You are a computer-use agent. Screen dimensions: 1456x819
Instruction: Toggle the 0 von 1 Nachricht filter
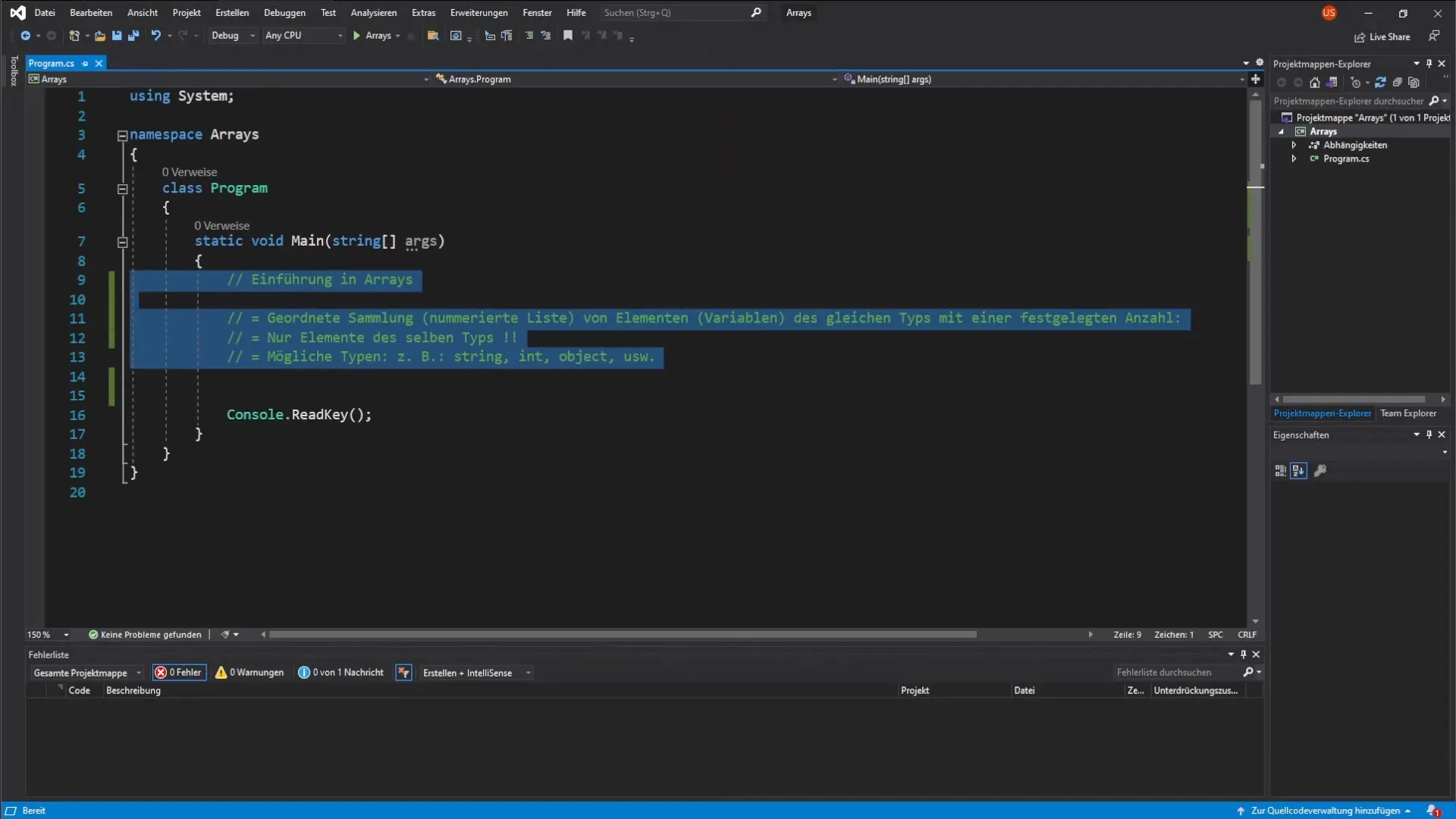(341, 673)
